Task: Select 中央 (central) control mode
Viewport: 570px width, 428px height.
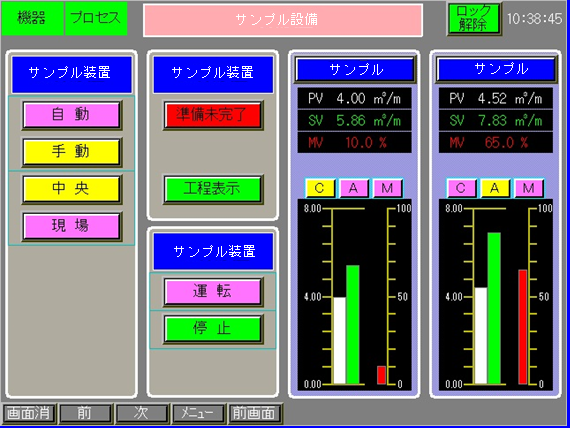Action: [72, 189]
